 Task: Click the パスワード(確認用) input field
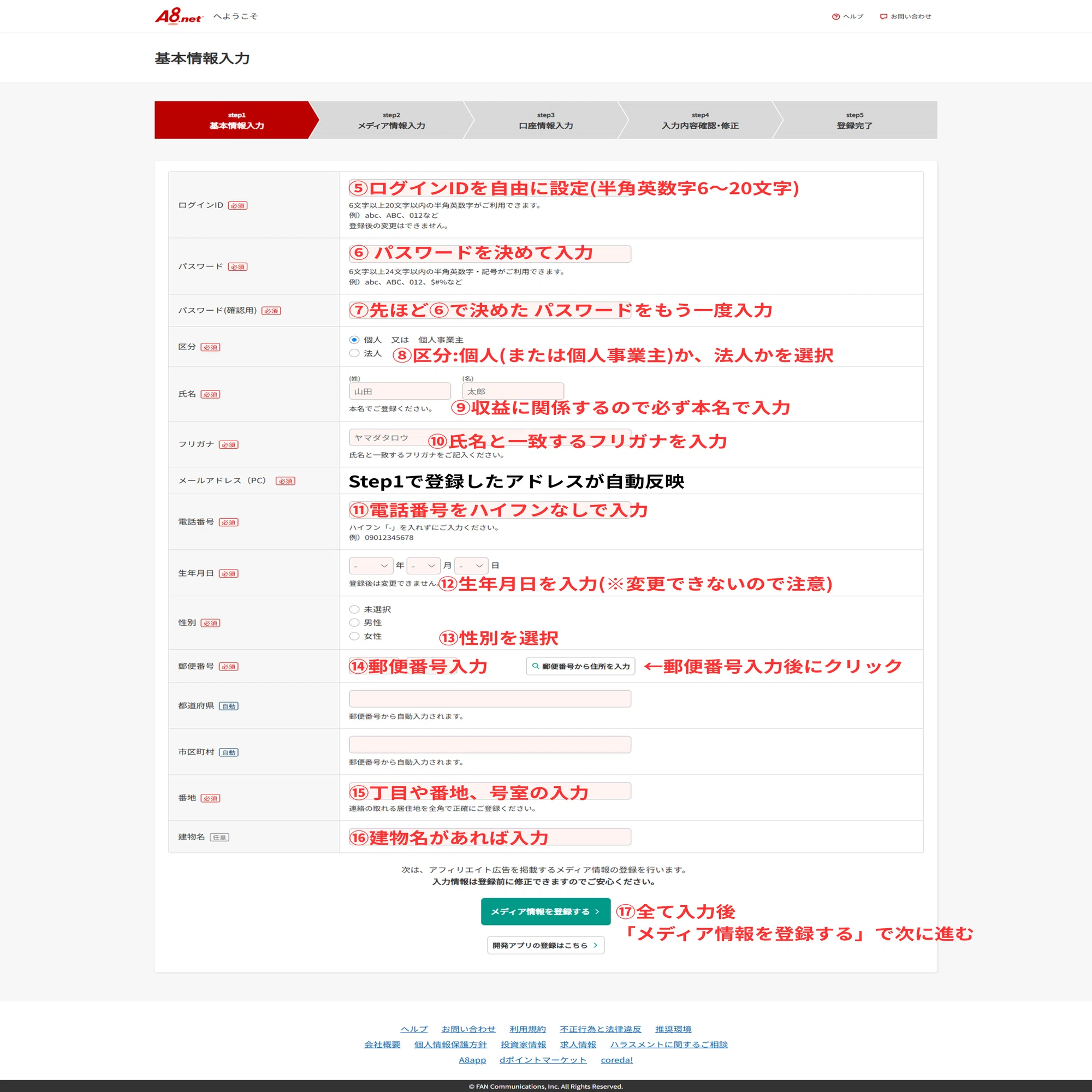tap(489, 310)
